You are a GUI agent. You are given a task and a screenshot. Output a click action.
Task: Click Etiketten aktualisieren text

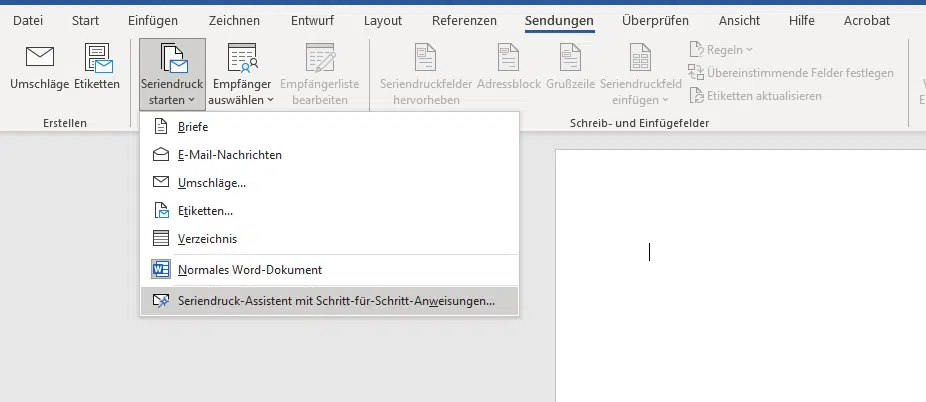pos(764,96)
